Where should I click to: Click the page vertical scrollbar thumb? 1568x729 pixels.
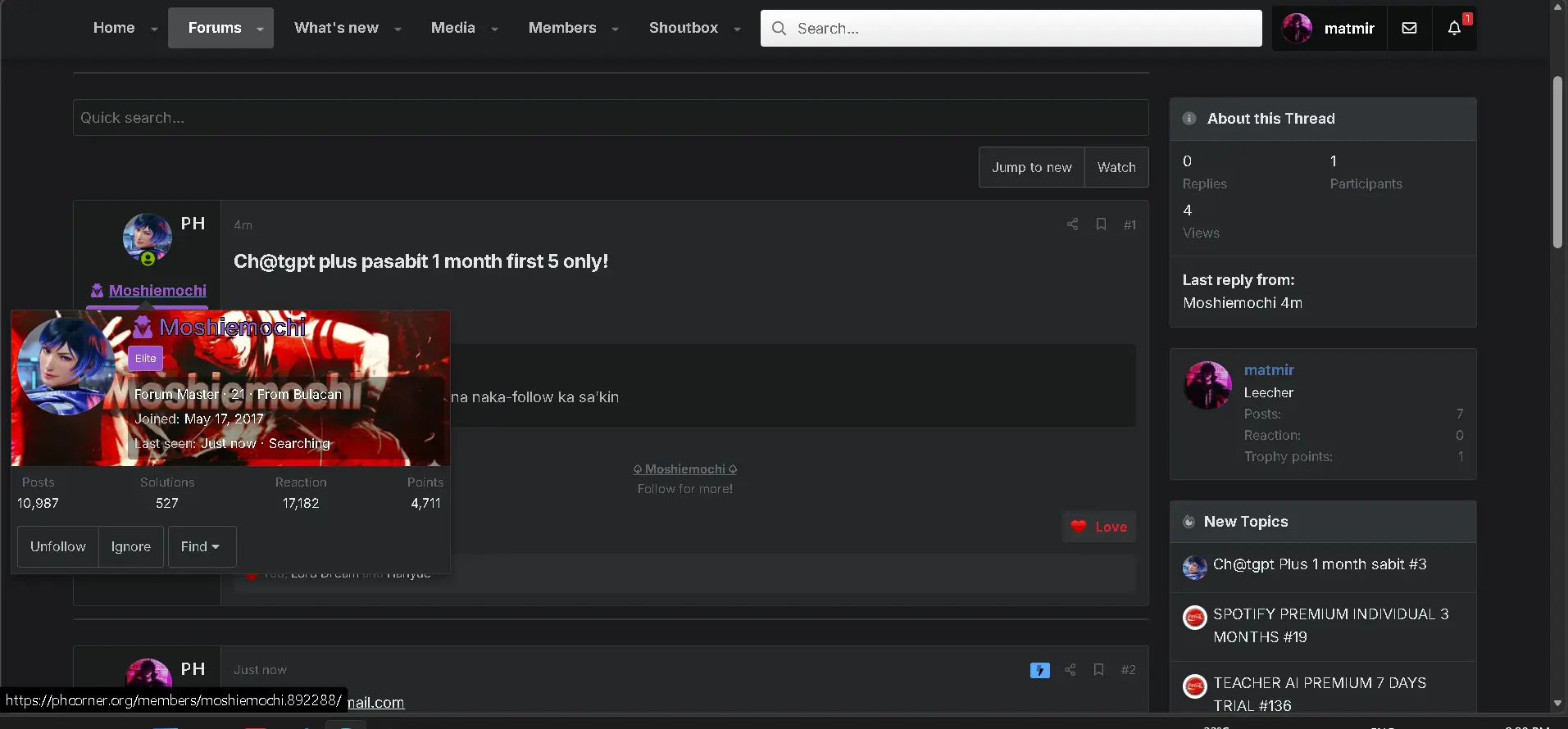point(1557,162)
